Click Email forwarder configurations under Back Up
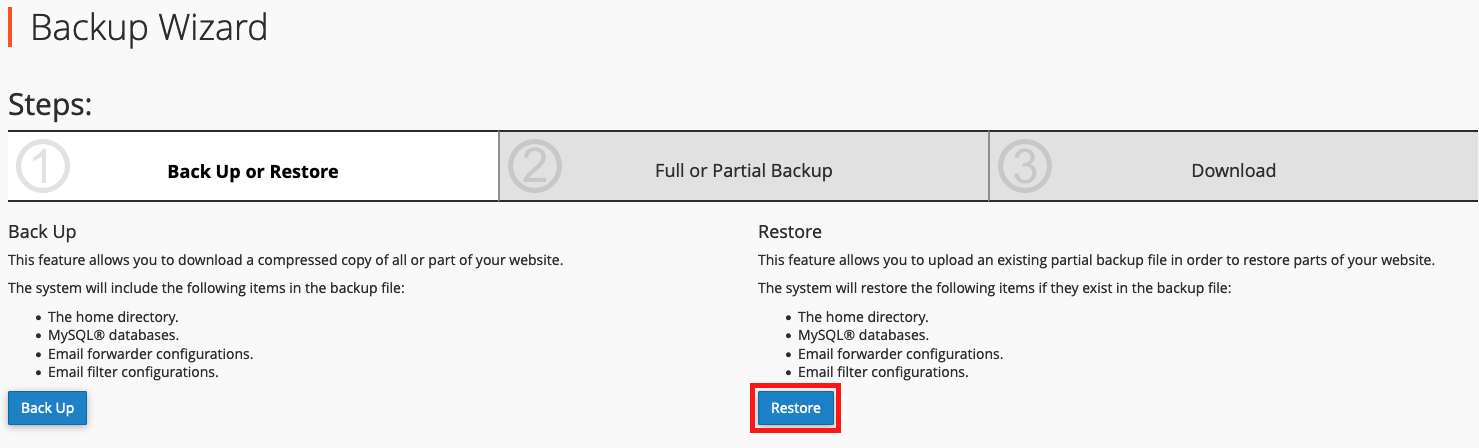The width and height of the screenshot is (1479, 448). (x=150, y=354)
